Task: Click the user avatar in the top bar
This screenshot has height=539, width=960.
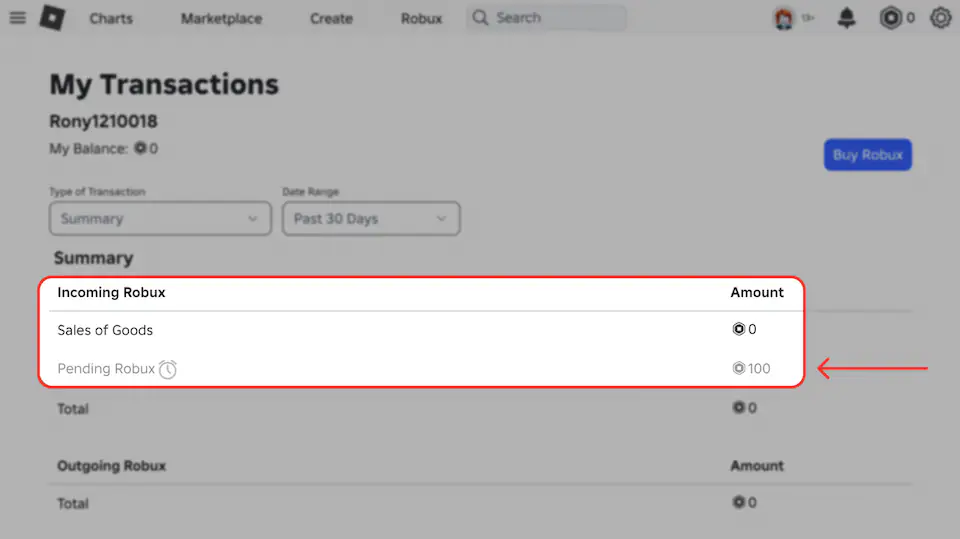Action: [784, 18]
